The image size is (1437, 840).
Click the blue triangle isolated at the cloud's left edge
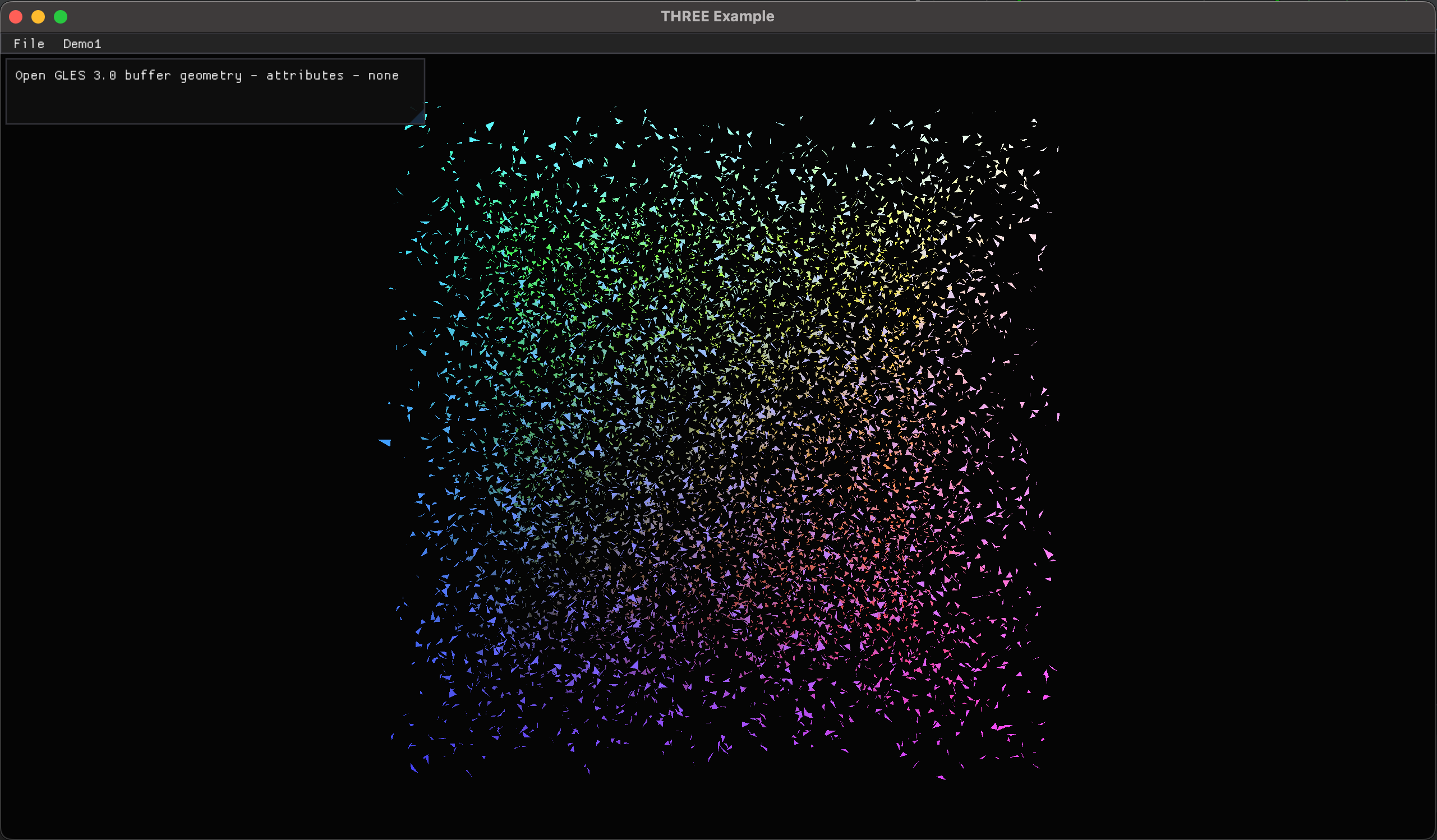(x=385, y=442)
